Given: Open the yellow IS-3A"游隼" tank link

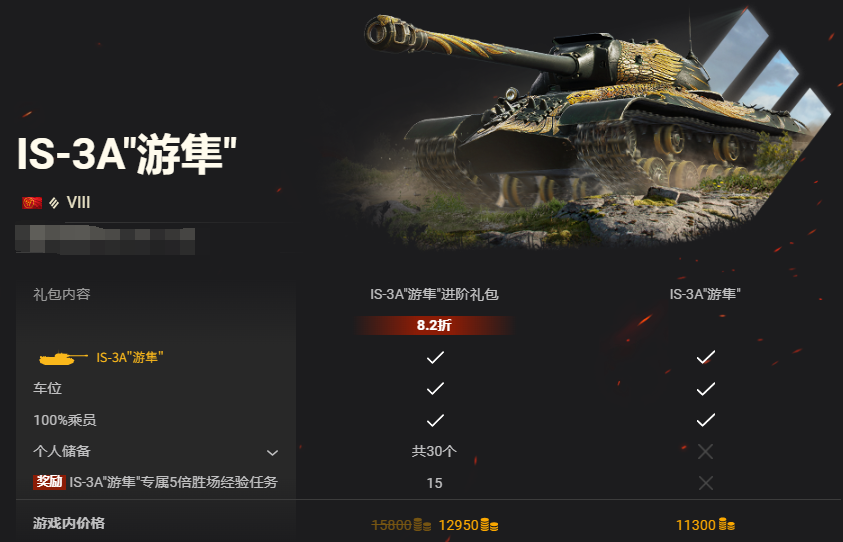Looking at the screenshot, I should (x=130, y=358).
